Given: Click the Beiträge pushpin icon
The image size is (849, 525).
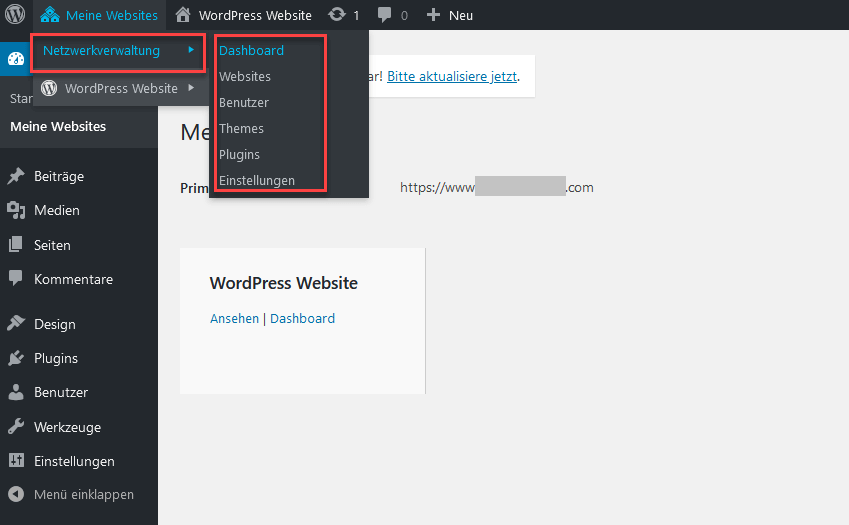Looking at the screenshot, I should click(16, 176).
